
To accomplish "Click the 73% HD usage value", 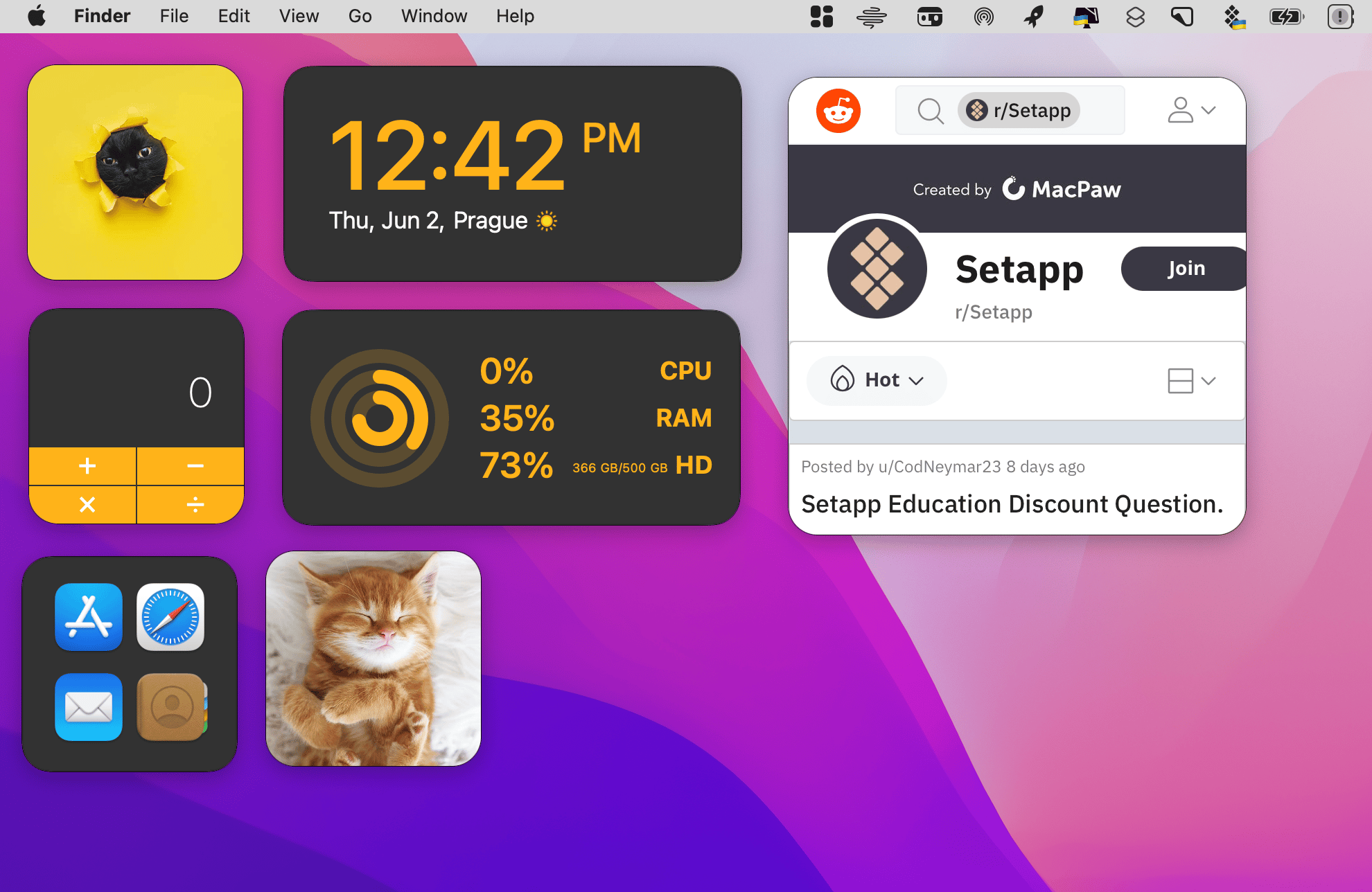I will pos(516,465).
